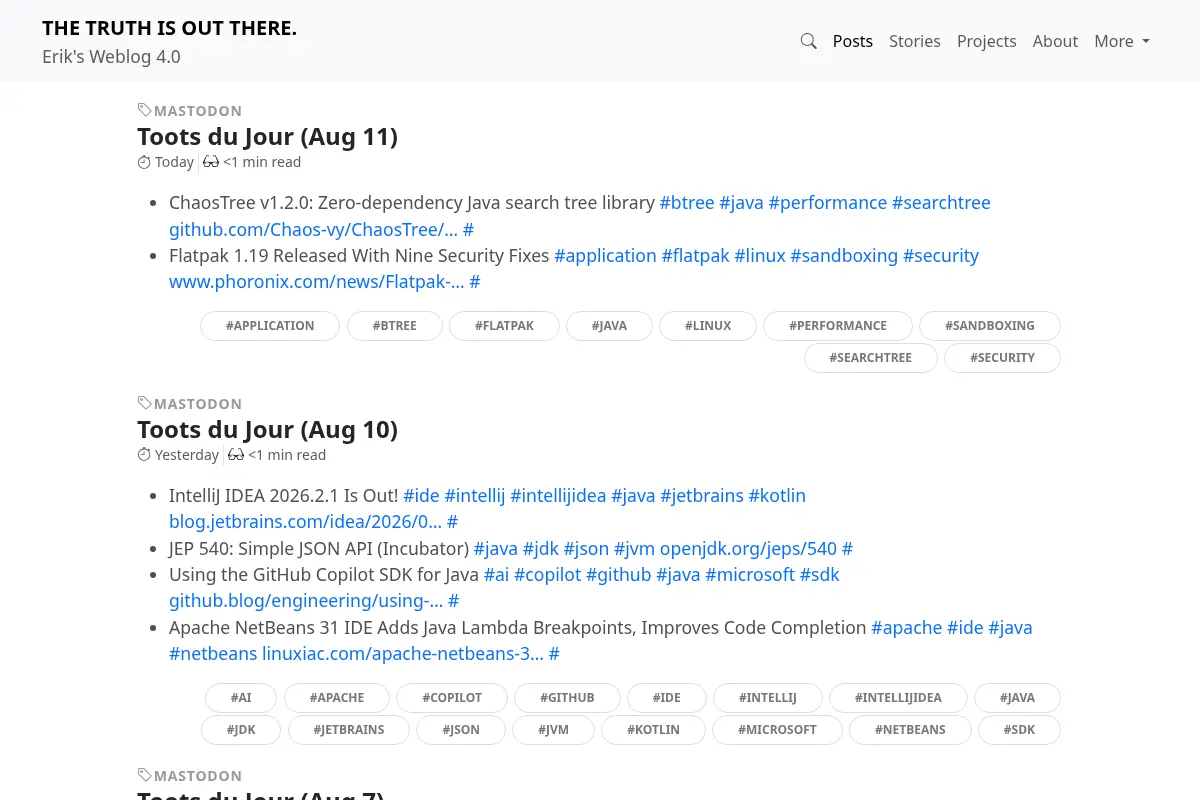Click the #KOTLIN tag pill
This screenshot has height=800, width=1200.
click(x=653, y=730)
